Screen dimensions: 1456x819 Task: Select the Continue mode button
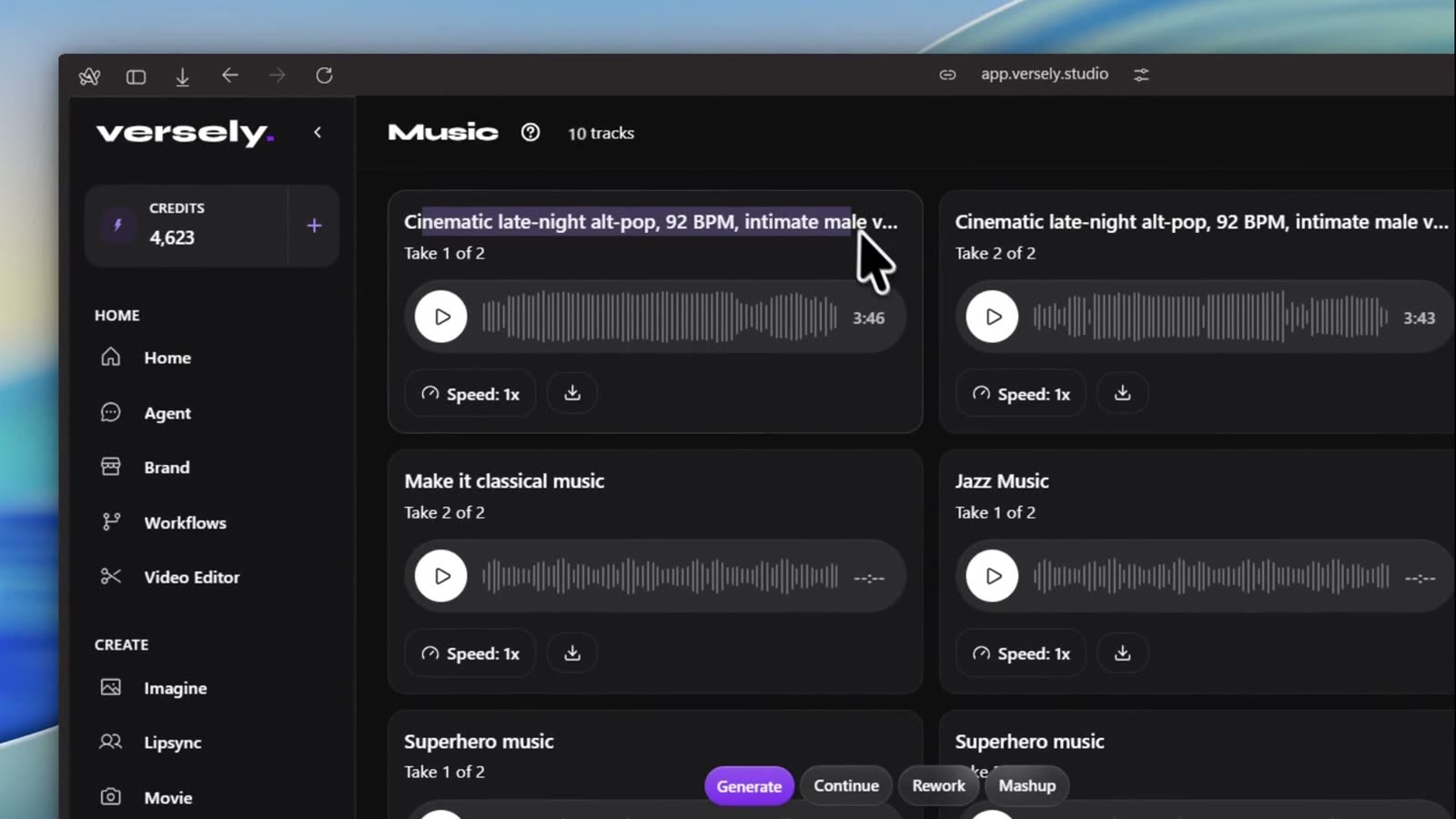click(846, 785)
